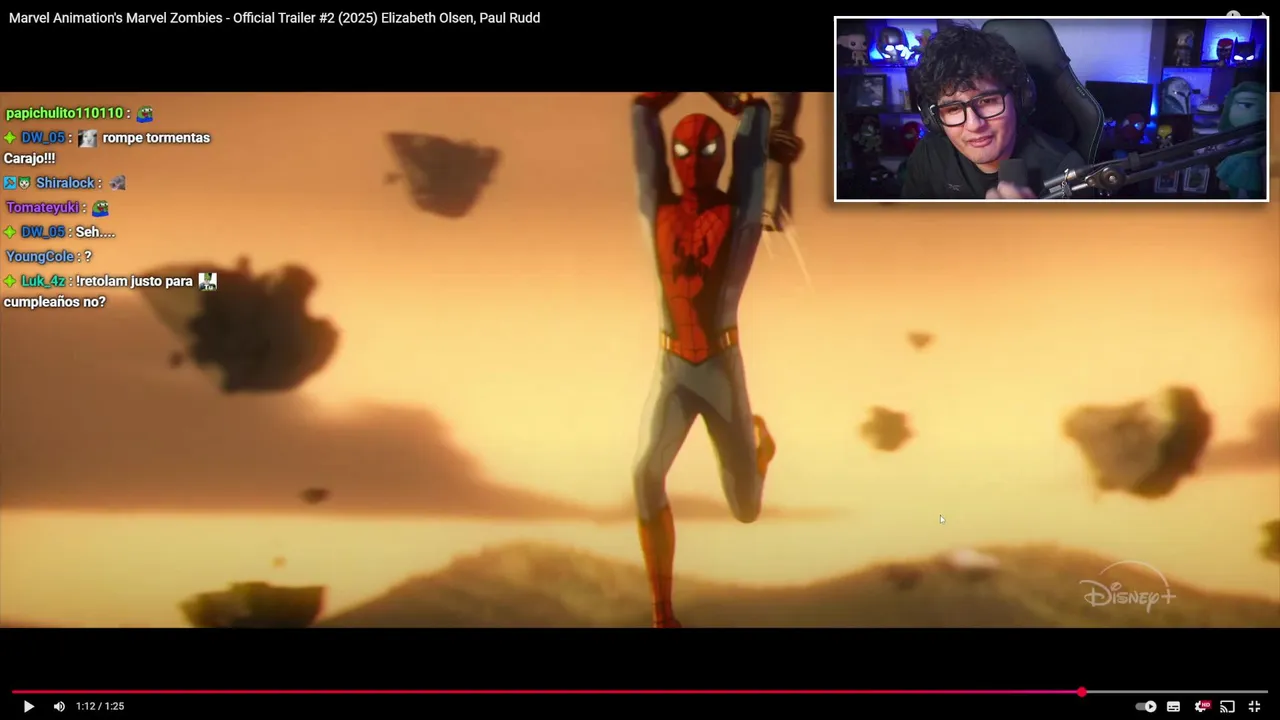Click the 'Carajo!!!' chat text
This screenshot has height=720, width=1280.
29,158
